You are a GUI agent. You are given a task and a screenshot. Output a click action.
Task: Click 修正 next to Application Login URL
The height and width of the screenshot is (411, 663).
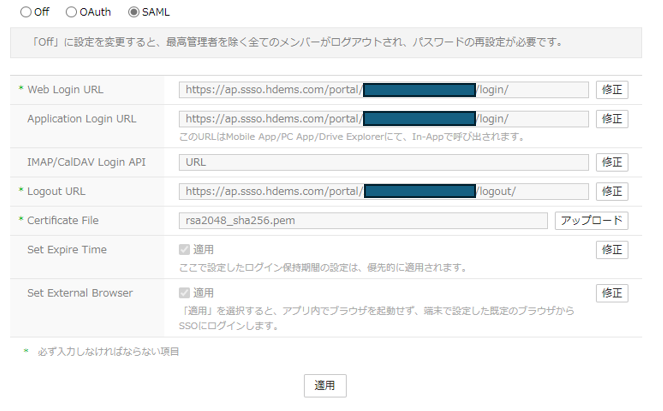(x=612, y=119)
